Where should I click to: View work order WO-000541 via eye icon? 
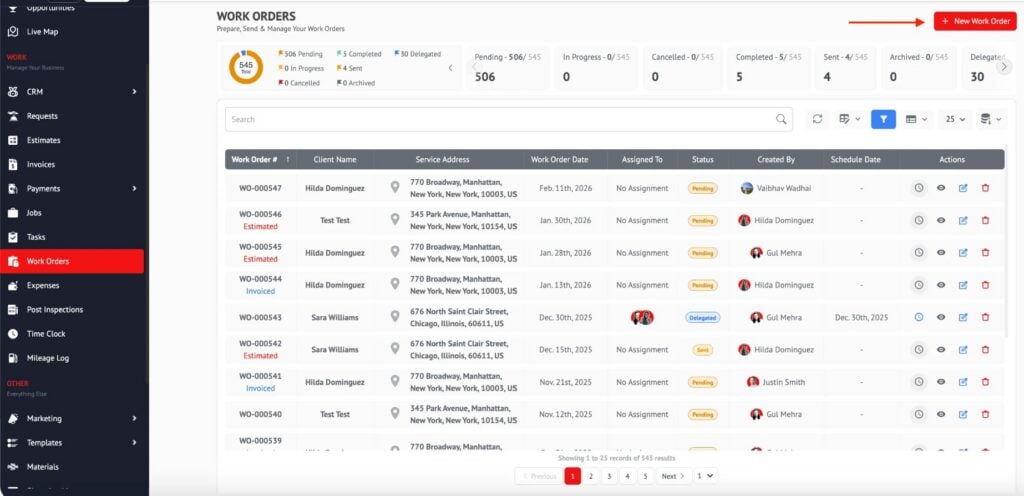[941, 382]
